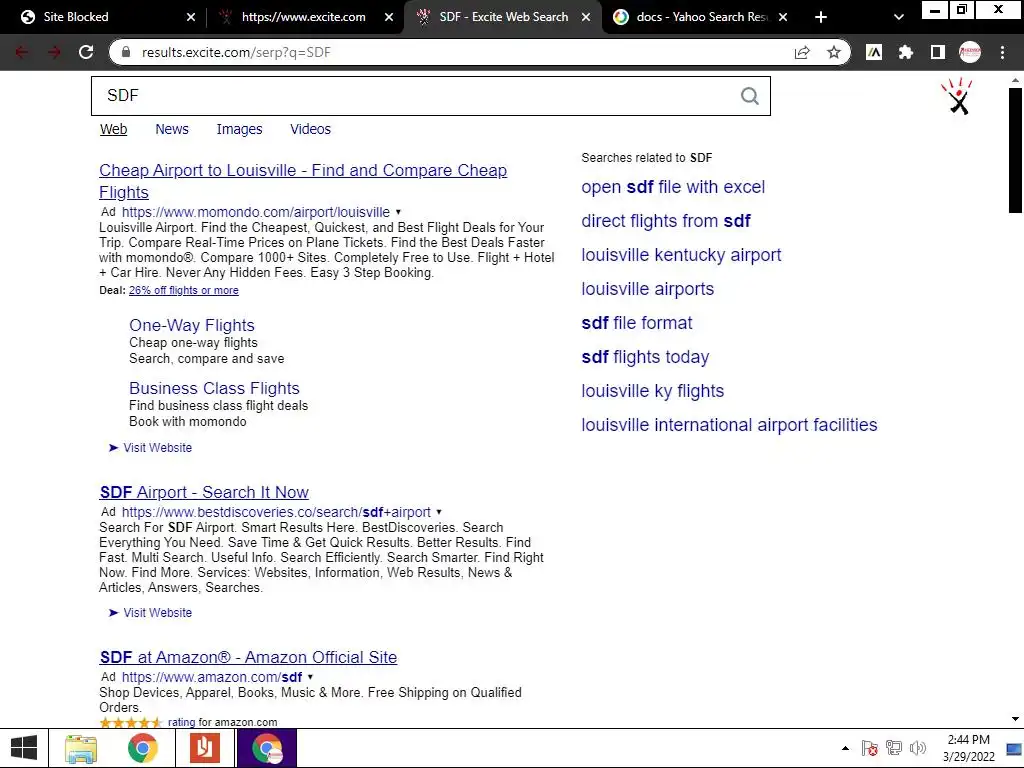Open the 26% off flights deal link
Image resolution: width=1024 pixels, height=768 pixels.
coord(184,291)
